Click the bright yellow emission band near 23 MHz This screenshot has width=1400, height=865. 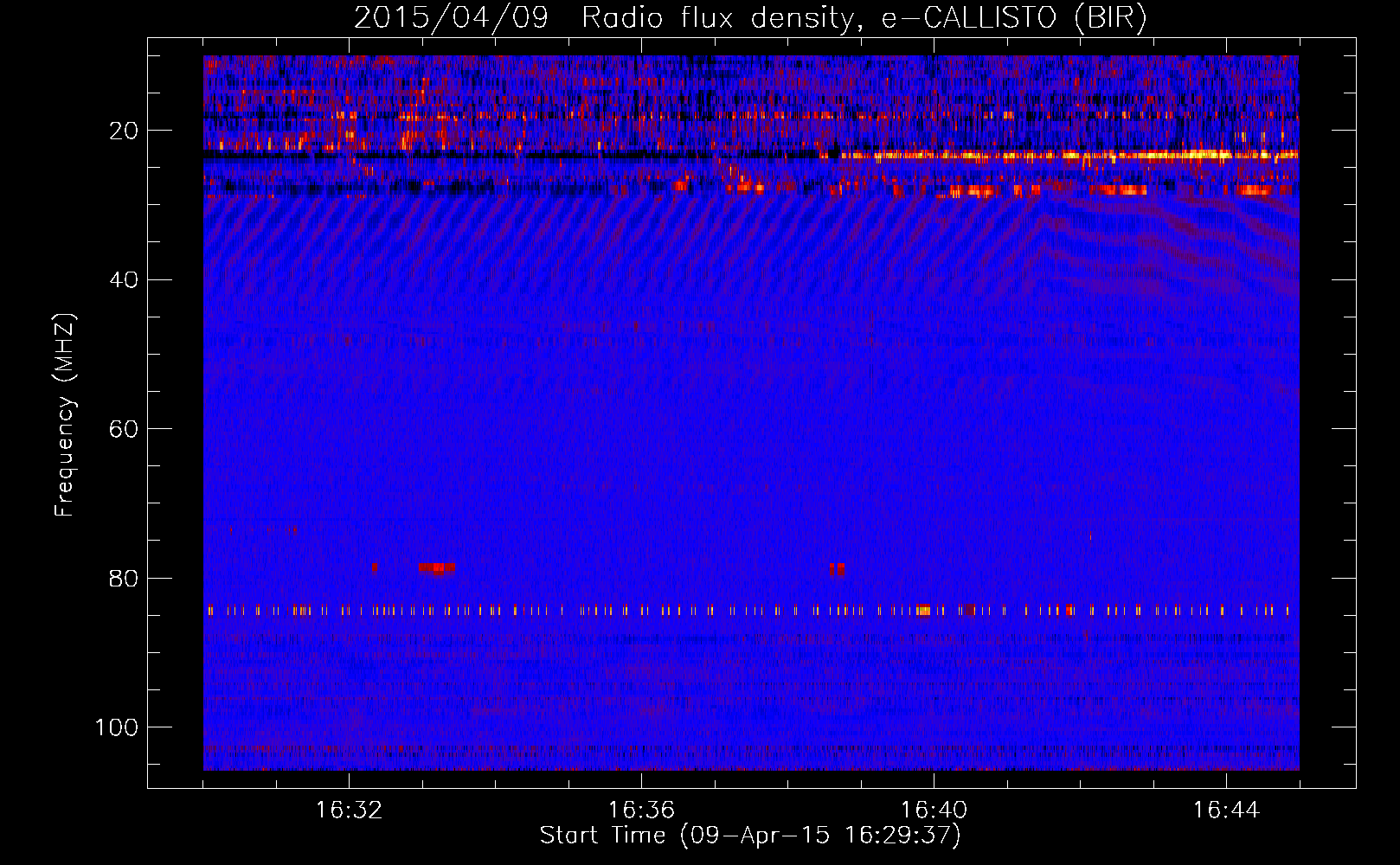(1069, 157)
